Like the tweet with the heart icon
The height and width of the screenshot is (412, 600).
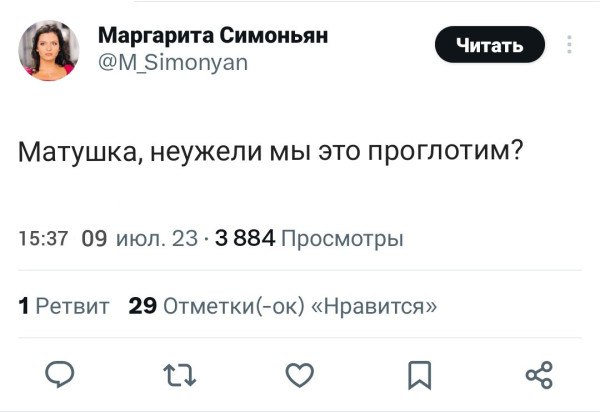click(x=299, y=376)
